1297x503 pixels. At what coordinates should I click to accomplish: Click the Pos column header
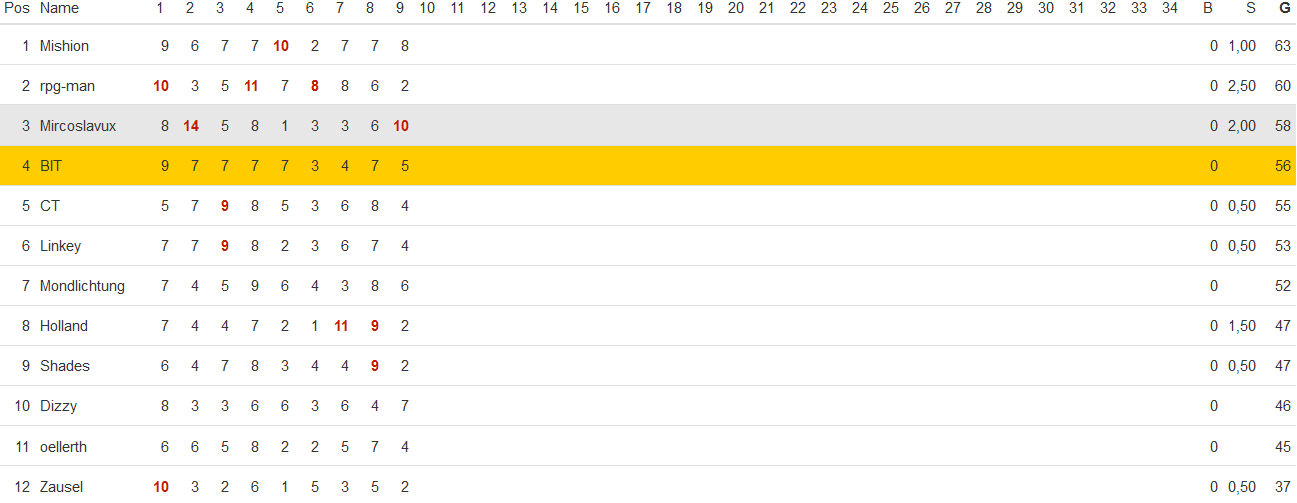(17, 9)
